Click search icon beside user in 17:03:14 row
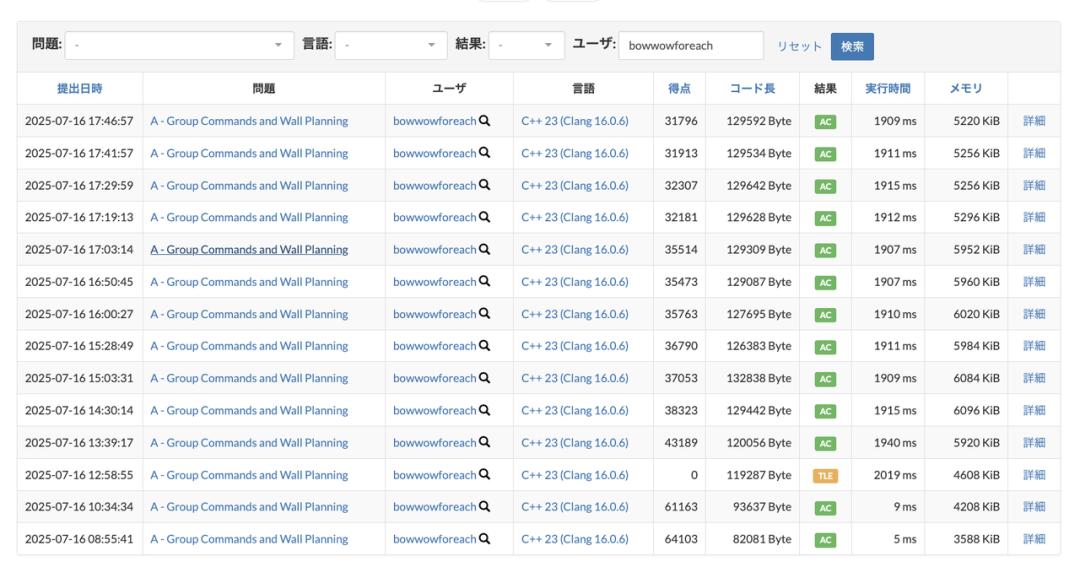 coord(485,249)
